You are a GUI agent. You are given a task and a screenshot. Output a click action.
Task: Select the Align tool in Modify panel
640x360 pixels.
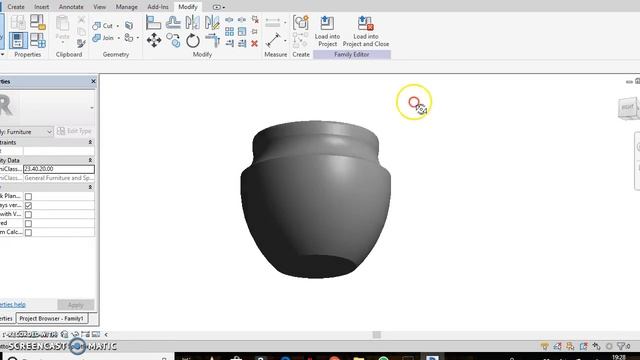[x=153, y=22]
